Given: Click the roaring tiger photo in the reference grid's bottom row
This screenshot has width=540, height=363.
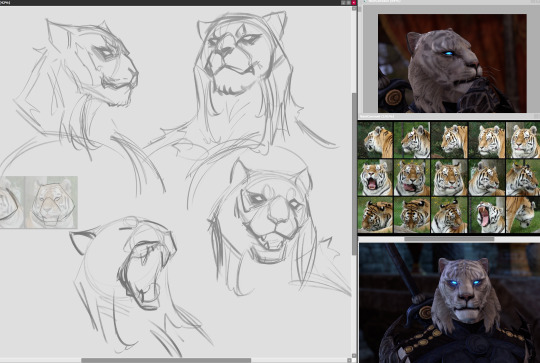Looking at the screenshot, I should (486, 215).
